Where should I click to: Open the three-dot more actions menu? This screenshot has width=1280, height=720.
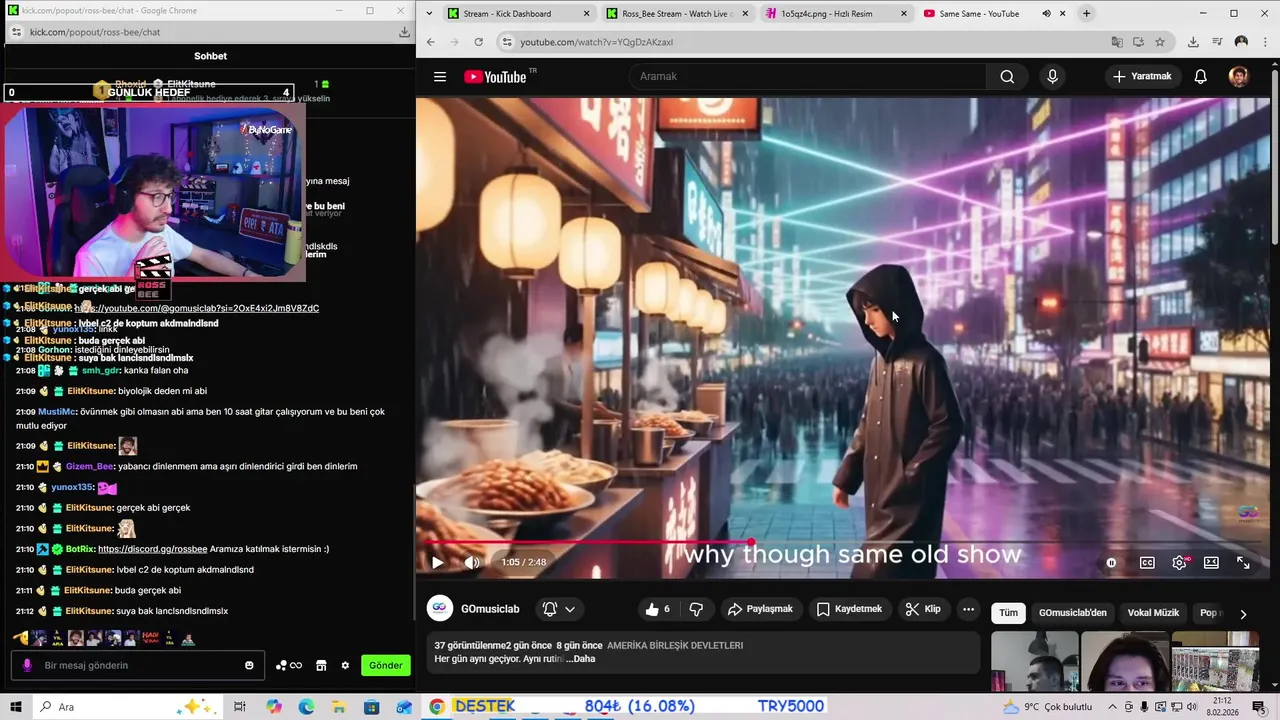(x=968, y=609)
